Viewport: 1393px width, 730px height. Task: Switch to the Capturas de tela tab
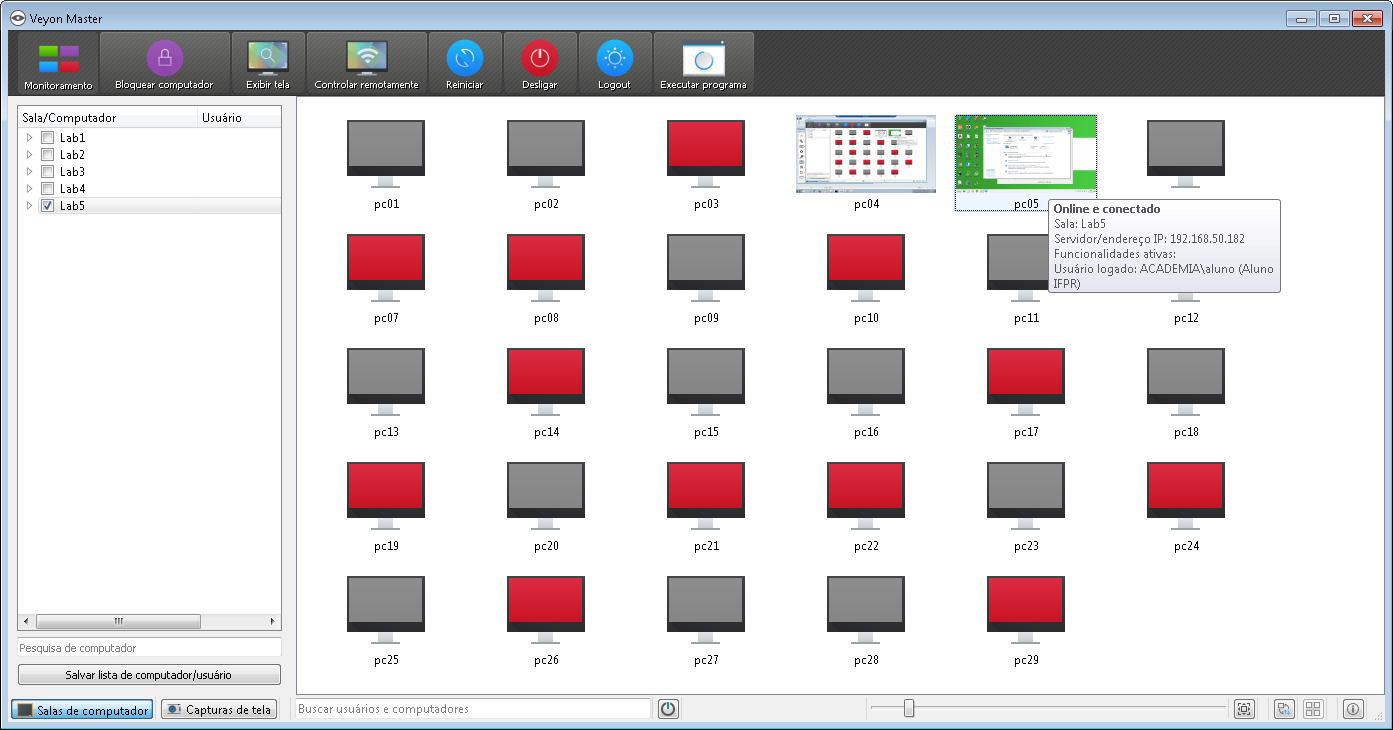(x=218, y=709)
